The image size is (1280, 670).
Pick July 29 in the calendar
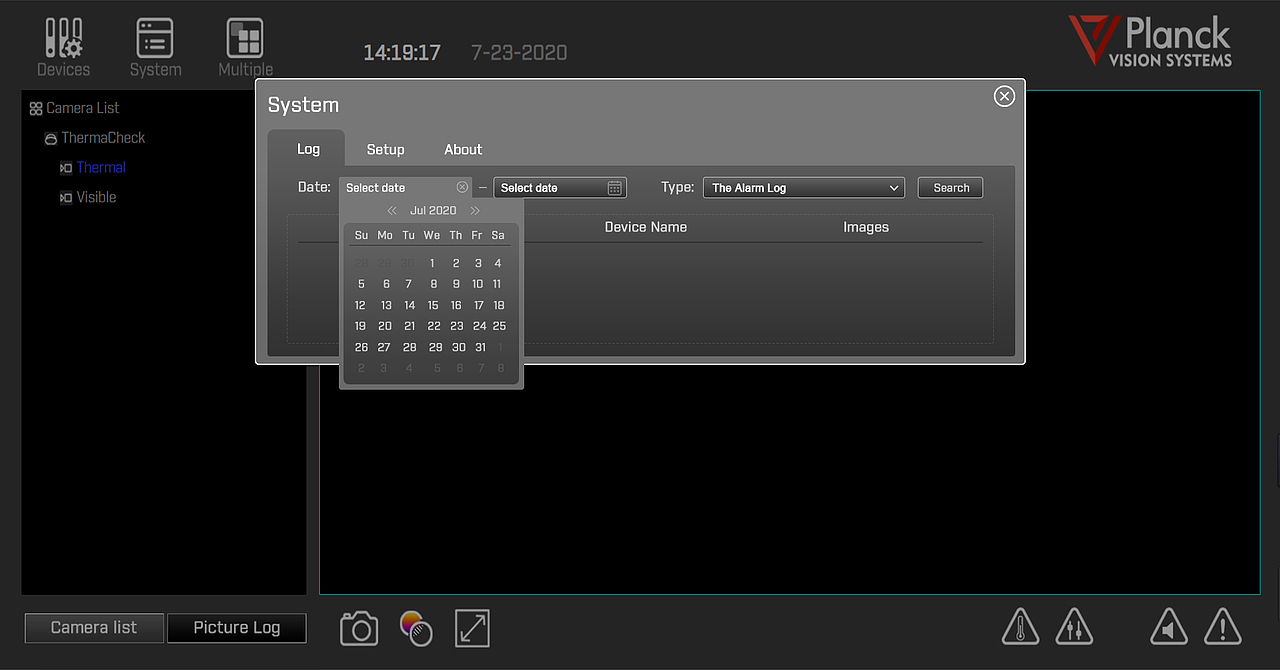tap(435, 347)
